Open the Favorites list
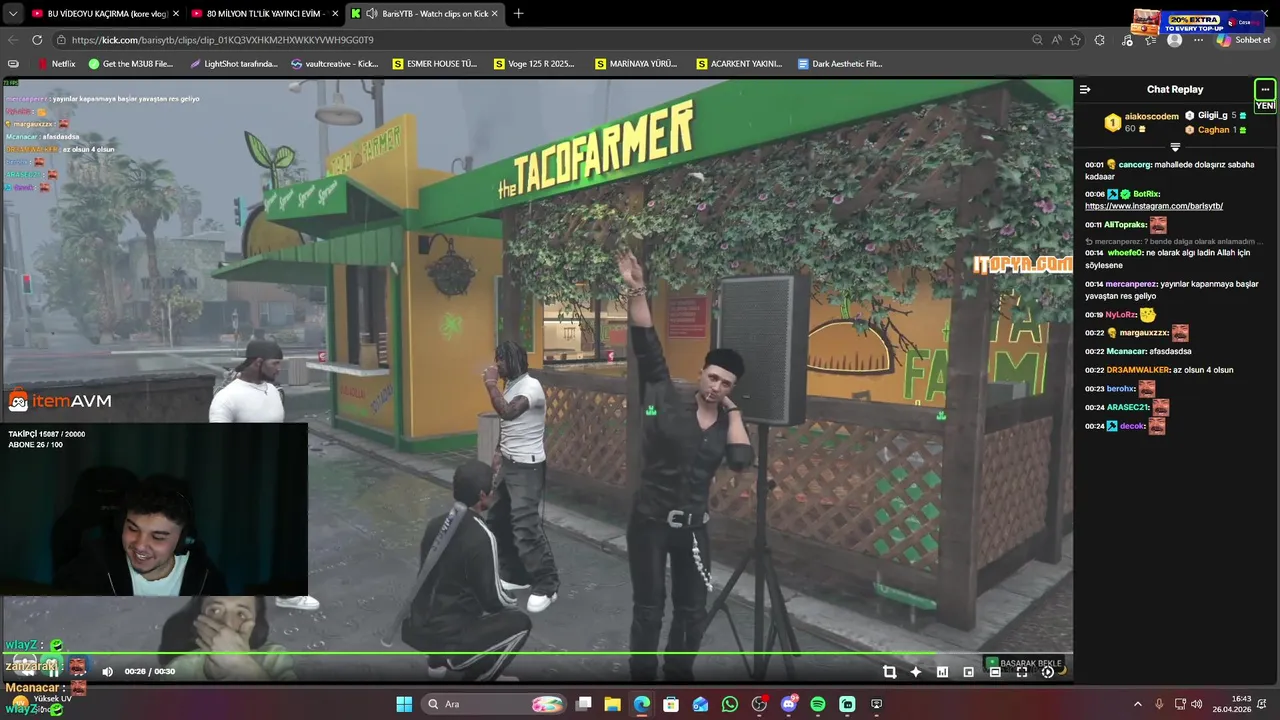The height and width of the screenshot is (720, 1280). tap(1151, 40)
